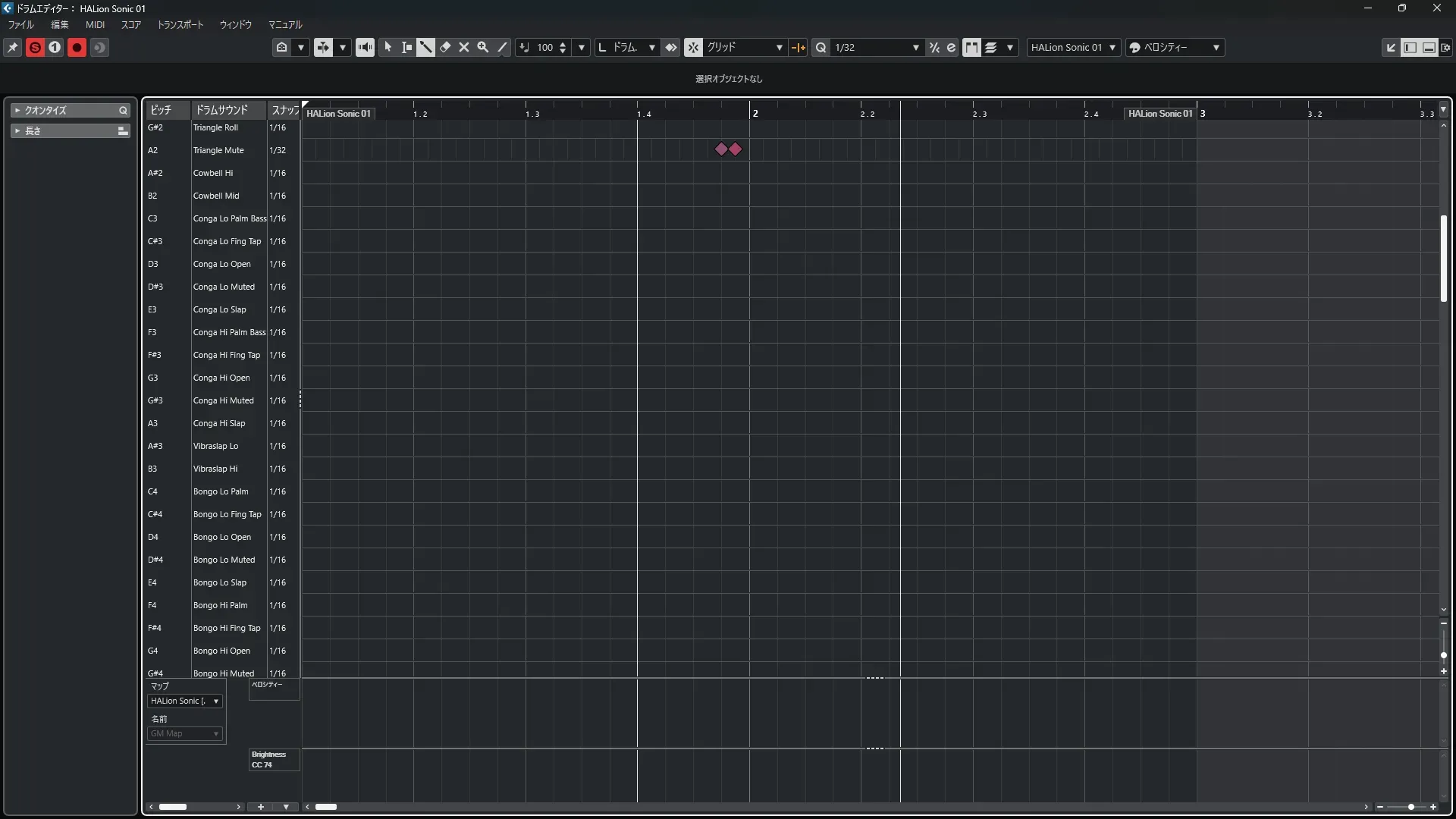Viewport: 1456px width, 819px height.
Task: Select the Object Selection arrow tool
Action: click(x=388, y=47)
